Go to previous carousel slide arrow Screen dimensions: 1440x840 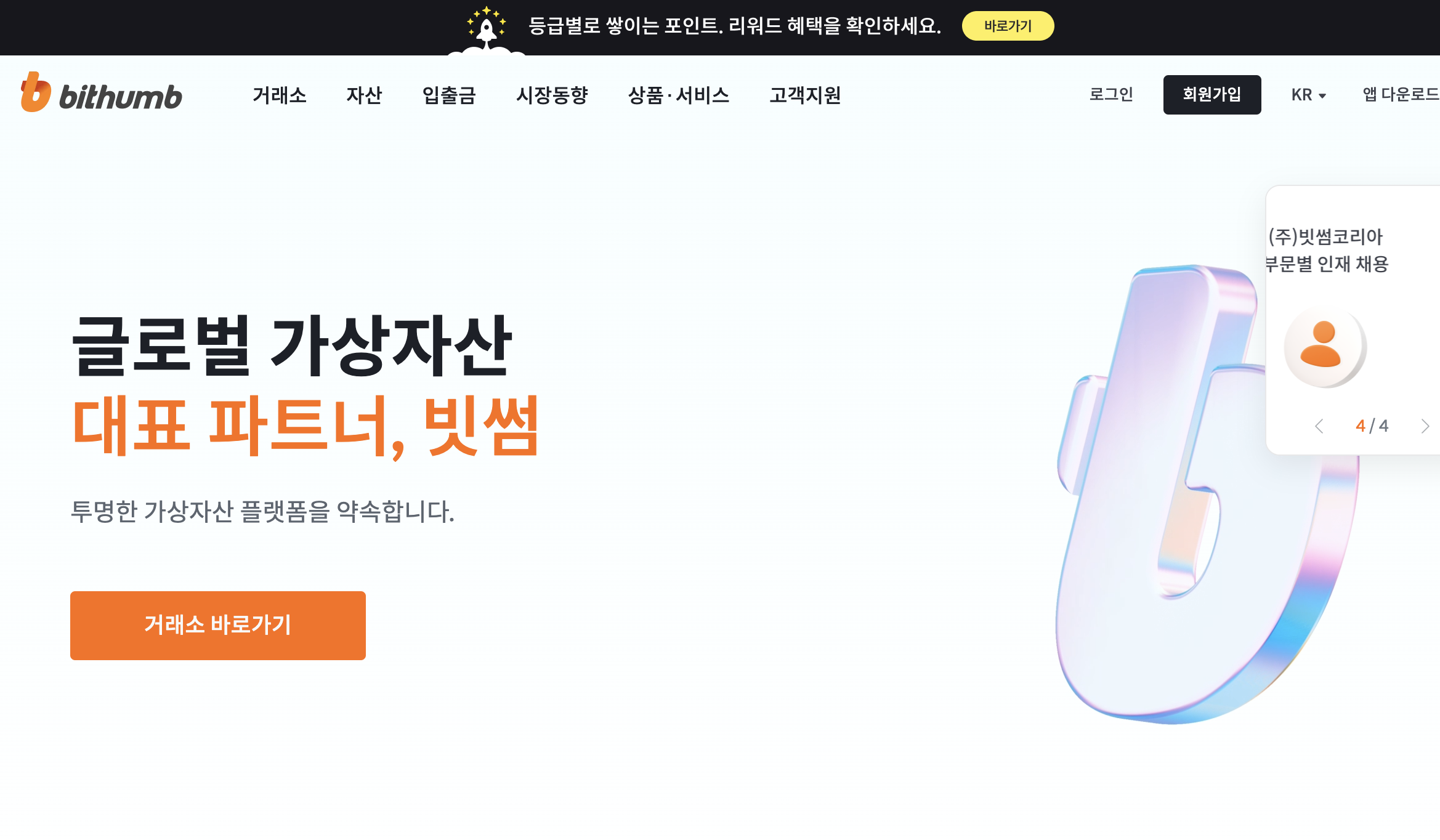pos(1319,426)
